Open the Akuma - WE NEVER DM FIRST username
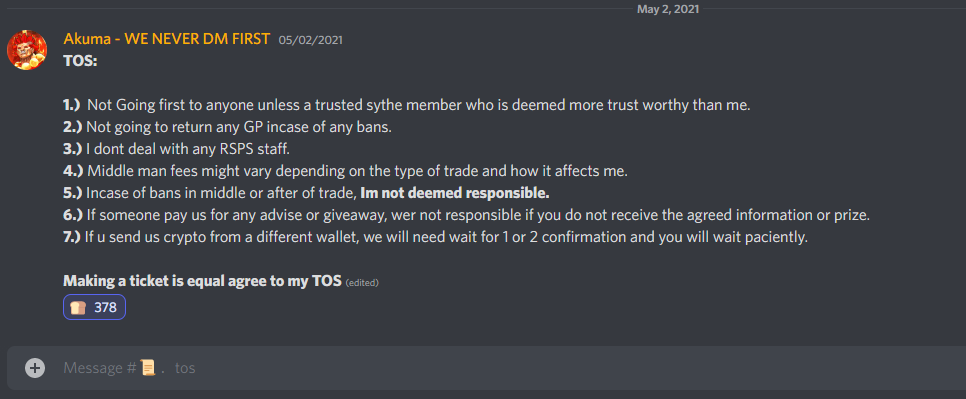 166,39
